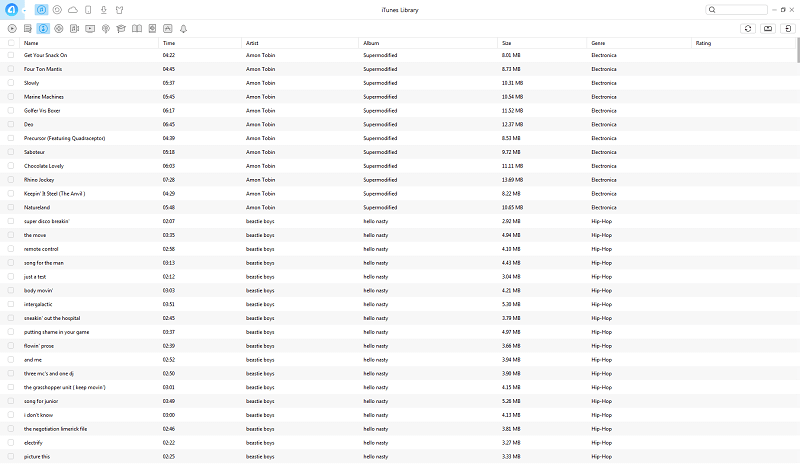Sort by the Time column header
800x467 pixels.
point(200,43)
